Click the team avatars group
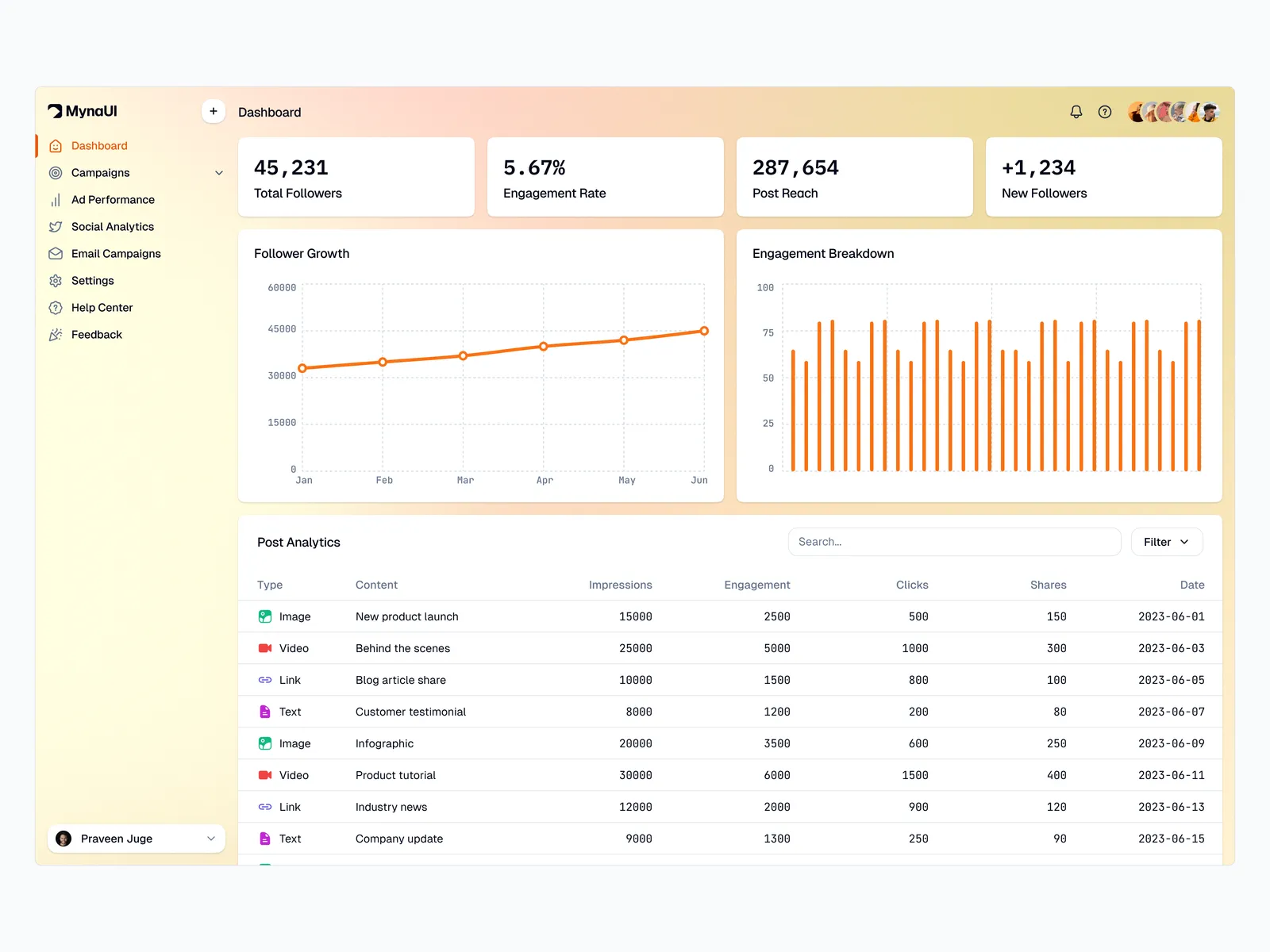The height and width of the screenshot is (952, 1270). point(1173,112)
